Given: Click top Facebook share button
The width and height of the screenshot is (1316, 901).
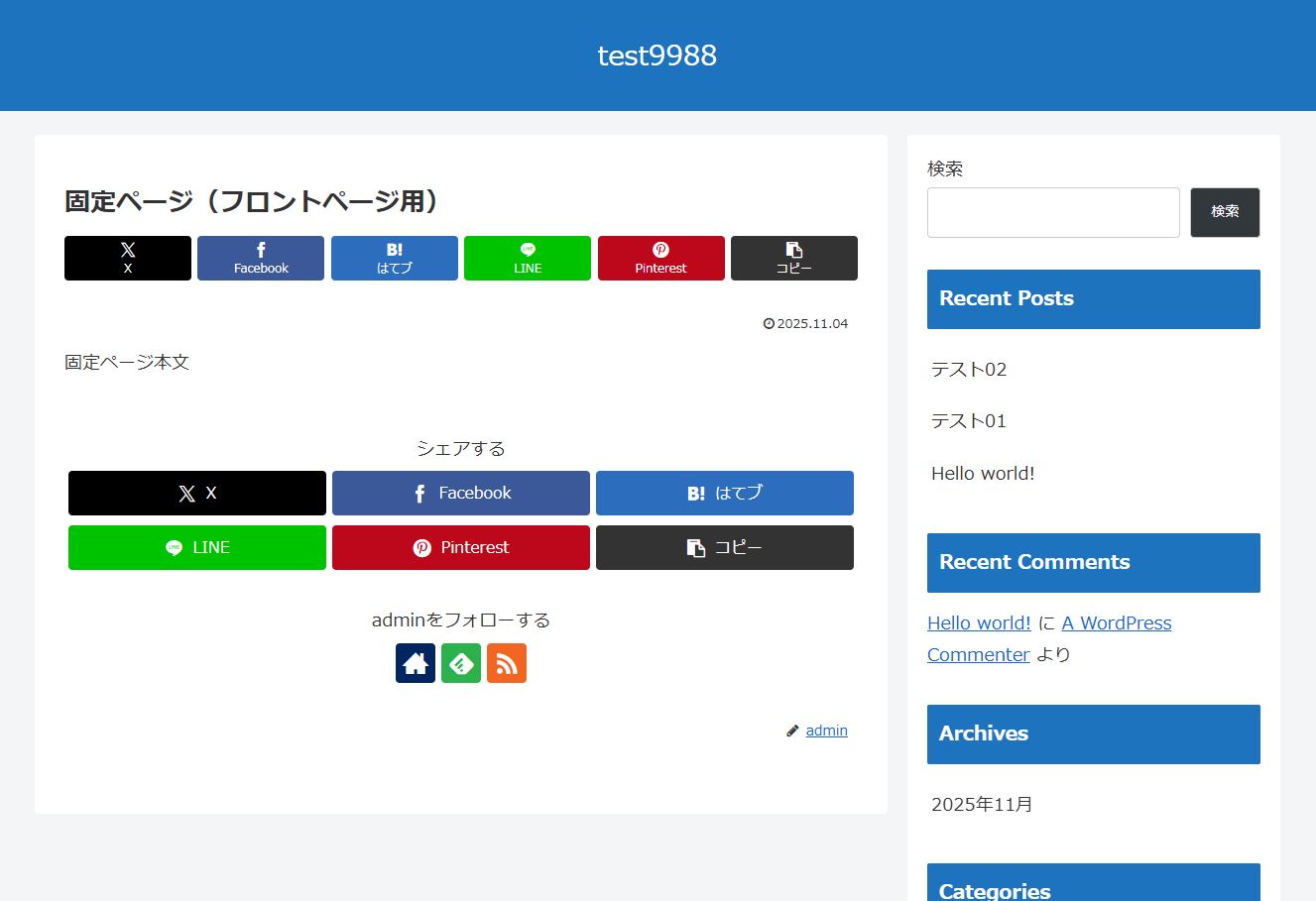Looking at the screenshot, I should (261, 258).
